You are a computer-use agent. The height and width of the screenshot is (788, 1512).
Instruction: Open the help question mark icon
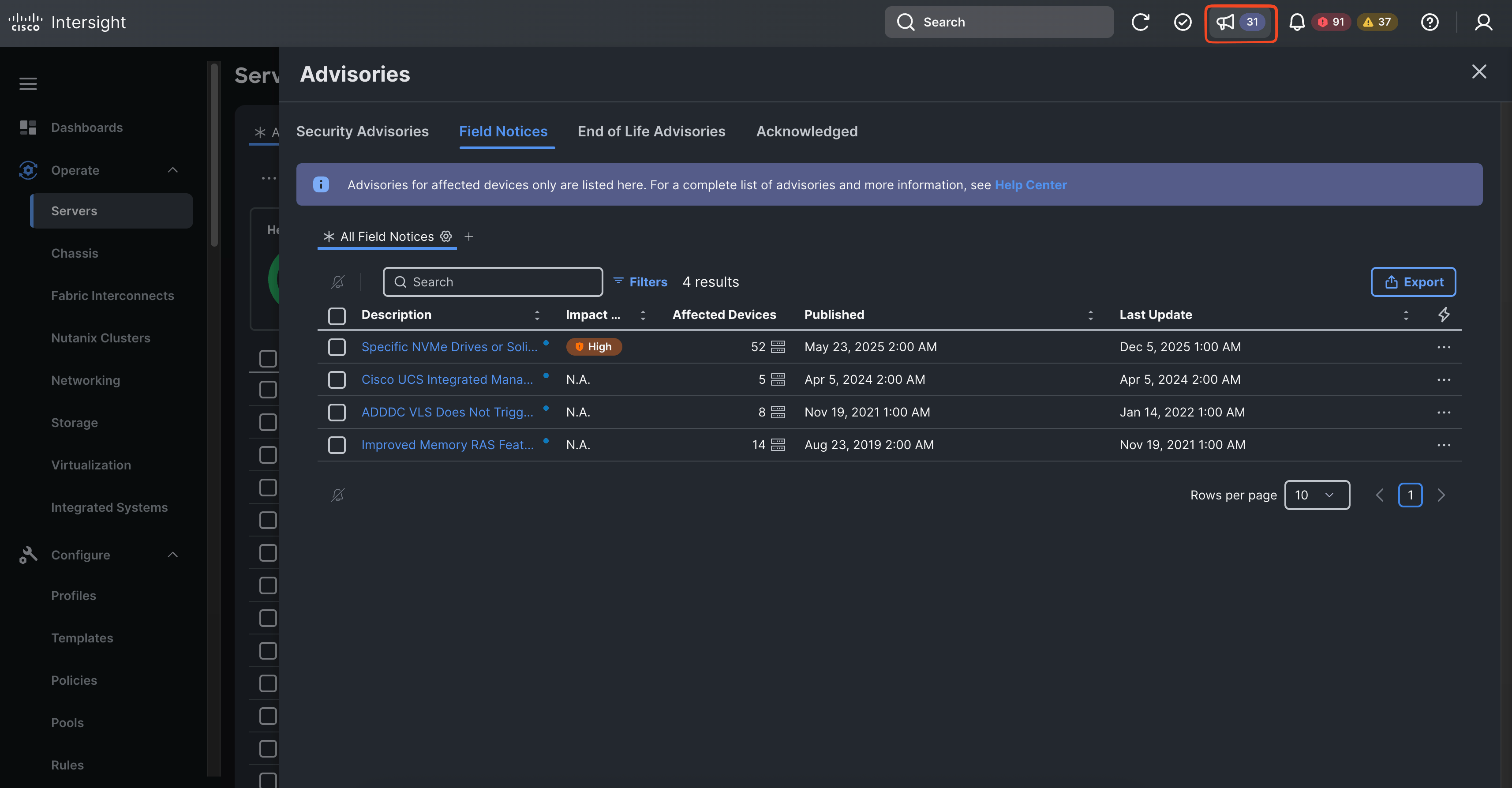(x=1429, y=23)
